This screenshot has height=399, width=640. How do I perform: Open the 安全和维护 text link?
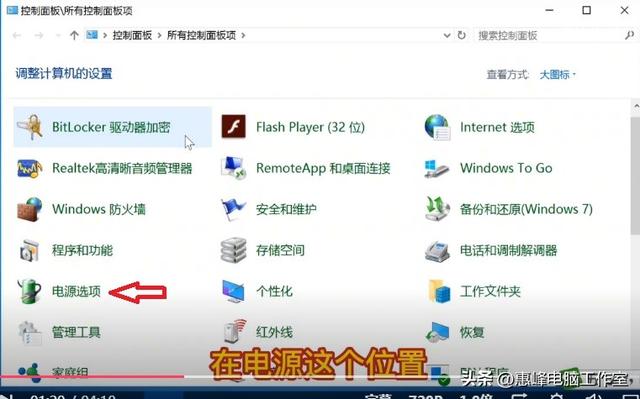[286, 209]
